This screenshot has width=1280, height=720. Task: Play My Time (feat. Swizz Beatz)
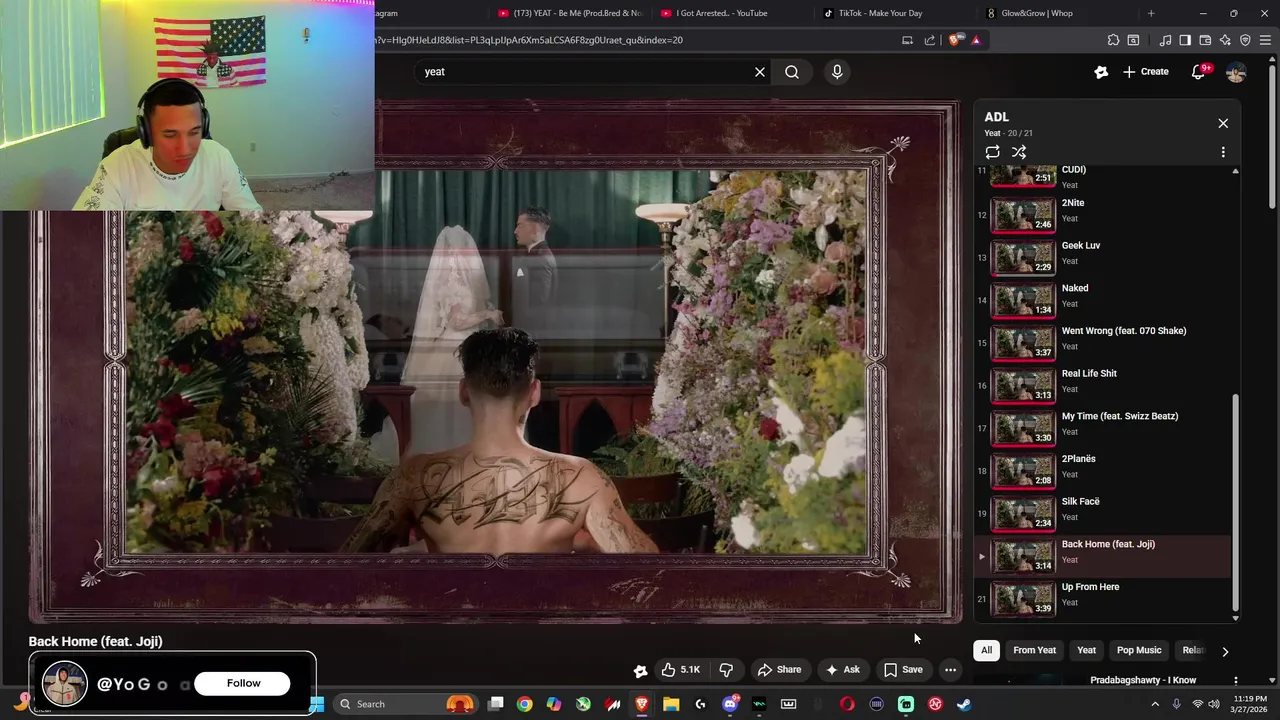pos(1104,428)
